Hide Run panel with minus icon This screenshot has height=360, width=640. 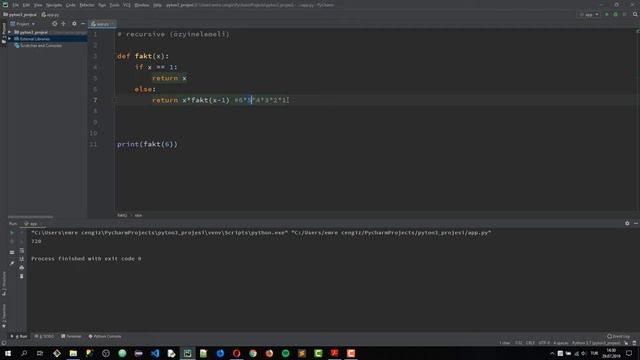(636, 223)
